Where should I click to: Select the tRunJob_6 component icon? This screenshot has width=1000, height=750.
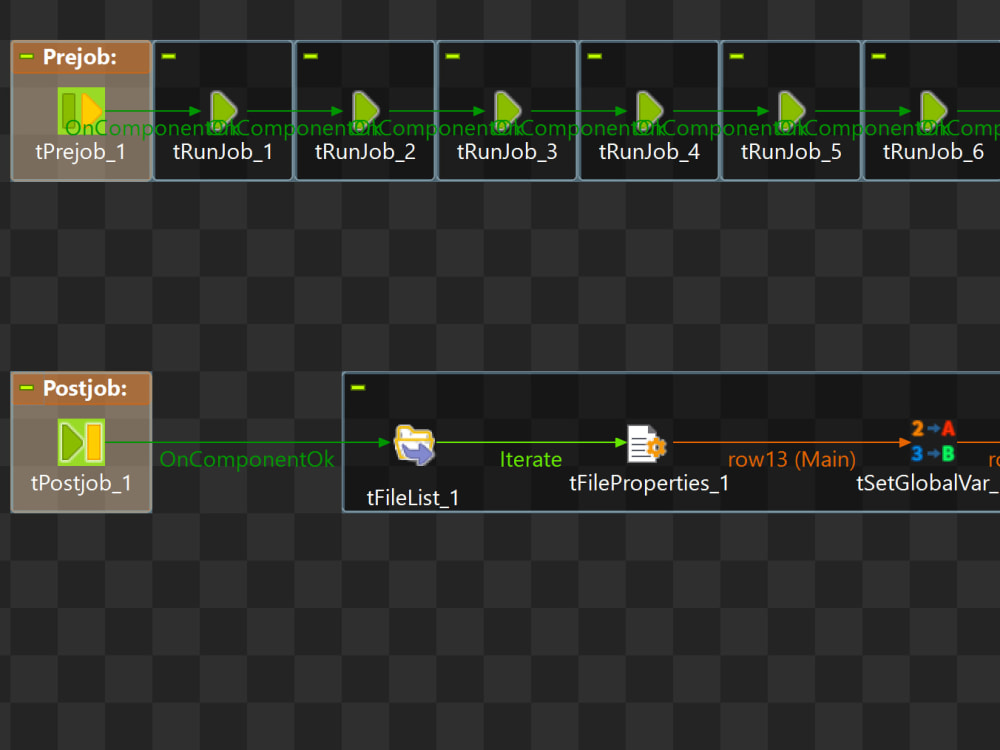point(934,110)
